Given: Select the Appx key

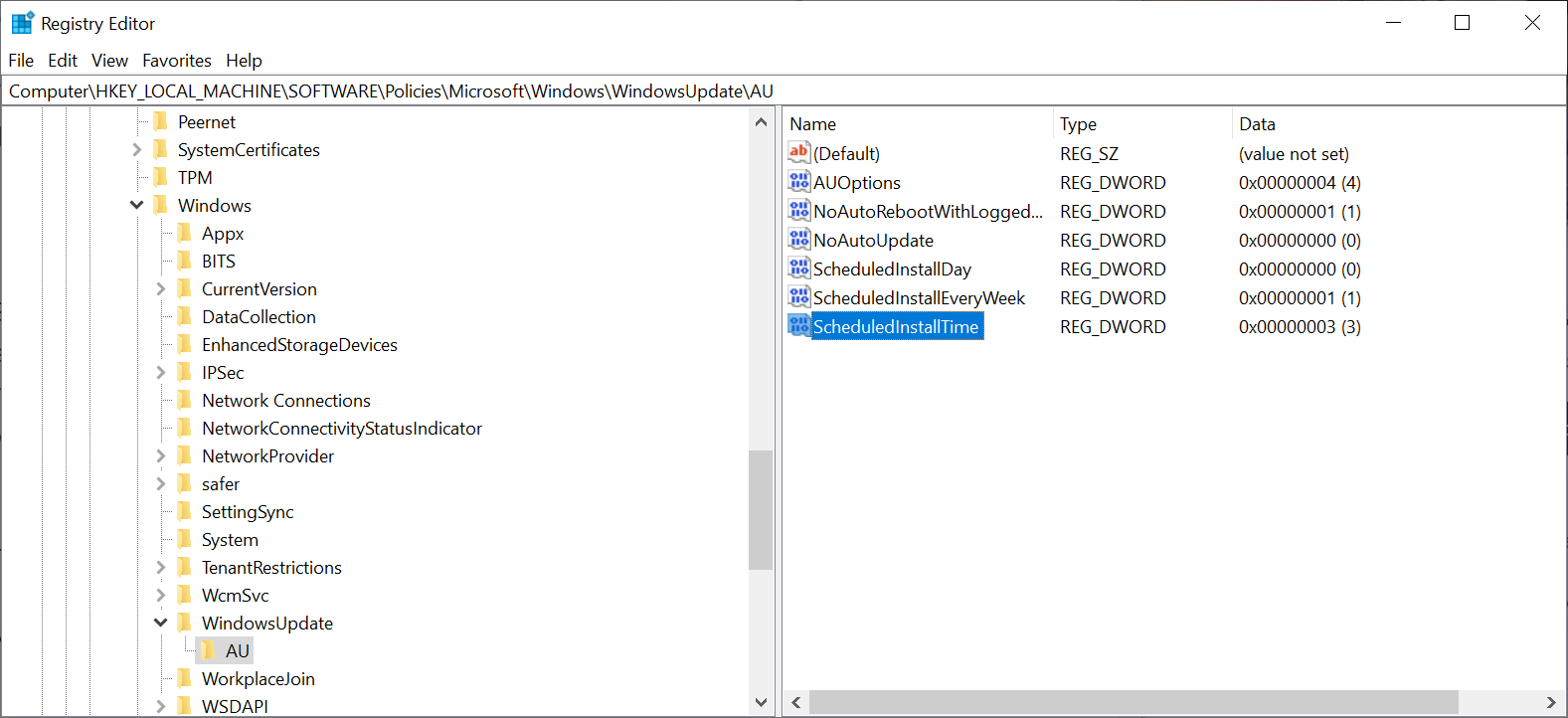Looking at the screenshot, I should click(223, 233).
